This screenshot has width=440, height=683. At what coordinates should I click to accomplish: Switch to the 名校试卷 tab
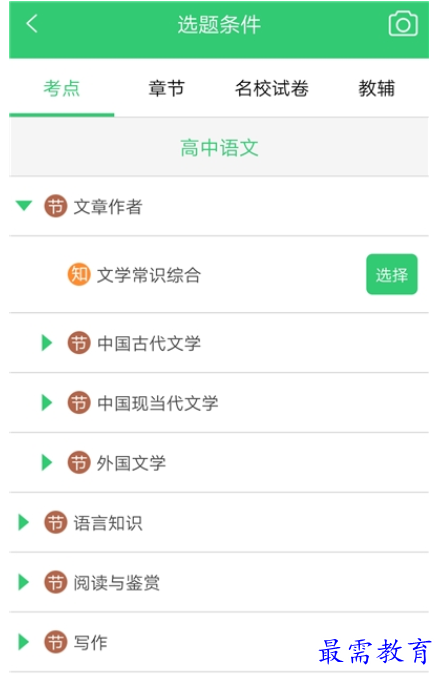[271, 88]
